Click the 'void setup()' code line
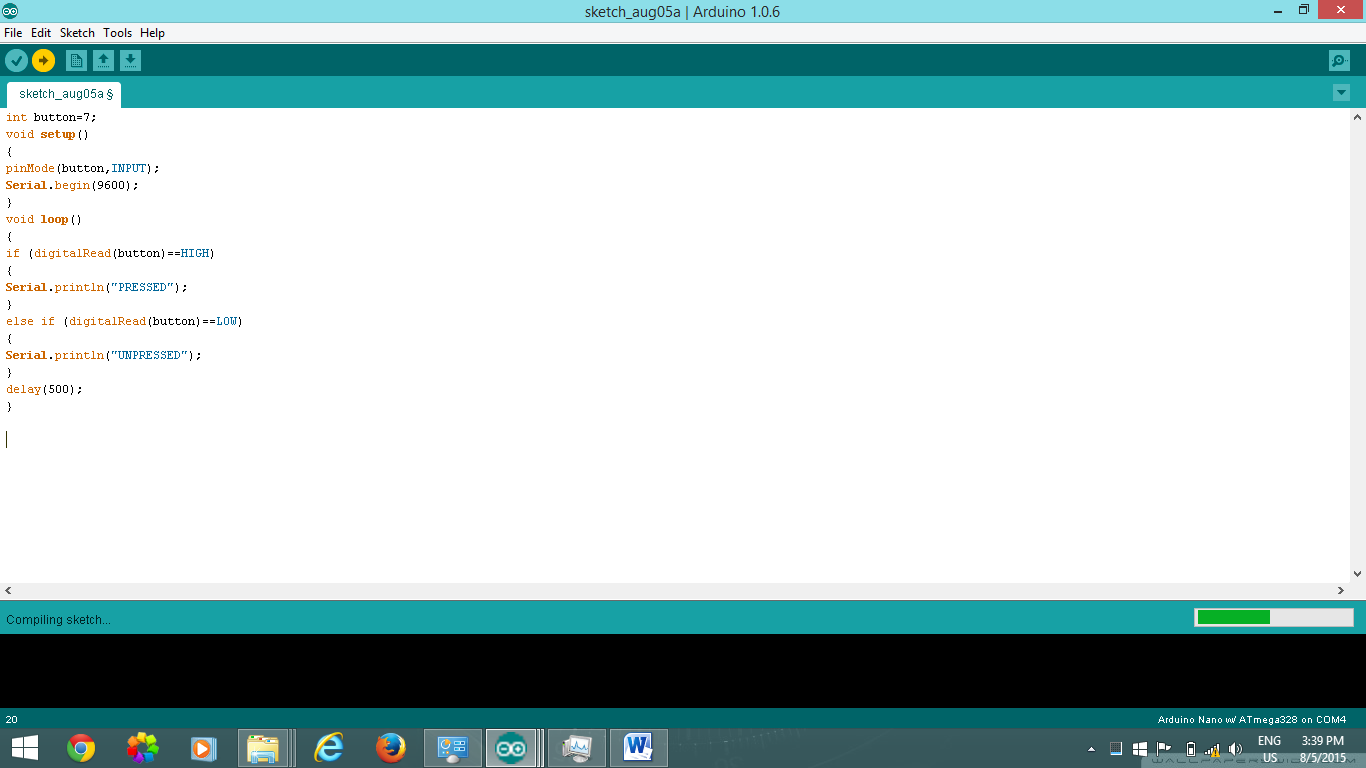Image resolution: width=1366 pixels, height=768 pixels. click(47, 134)
